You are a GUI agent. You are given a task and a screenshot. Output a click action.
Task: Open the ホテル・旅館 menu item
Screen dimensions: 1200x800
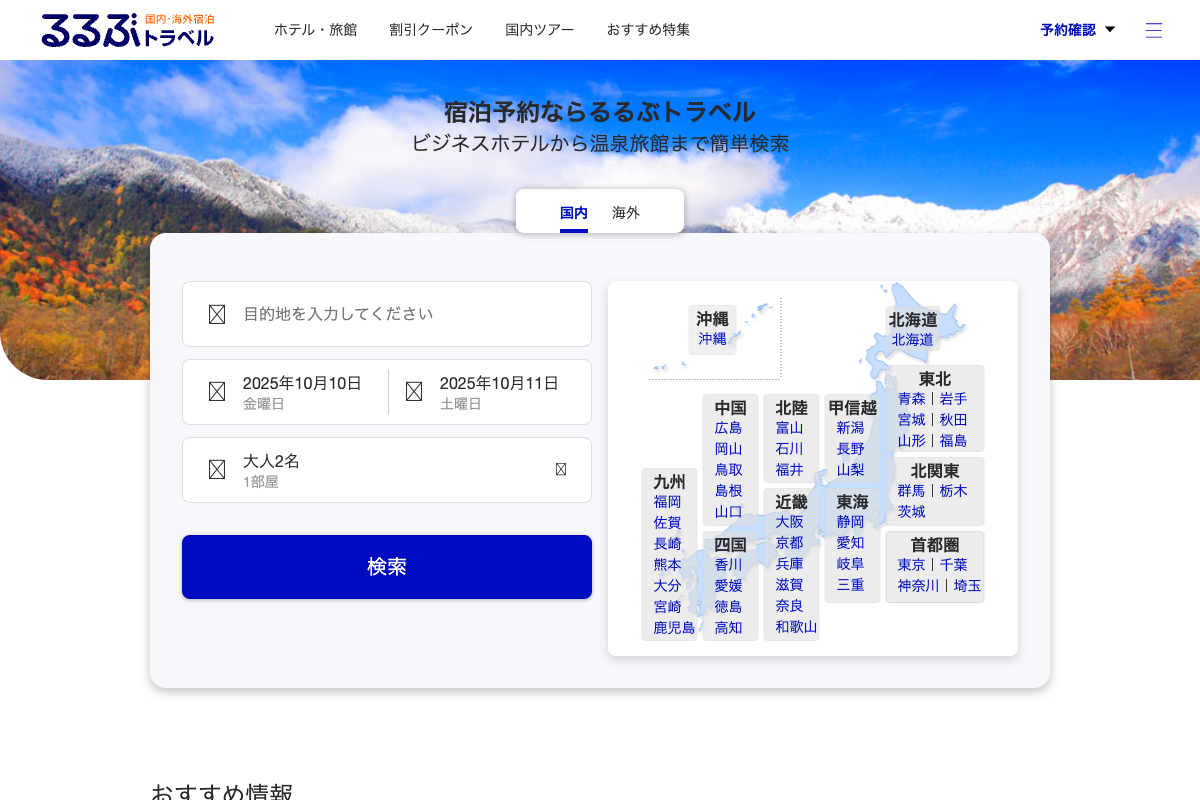(315, 30)
